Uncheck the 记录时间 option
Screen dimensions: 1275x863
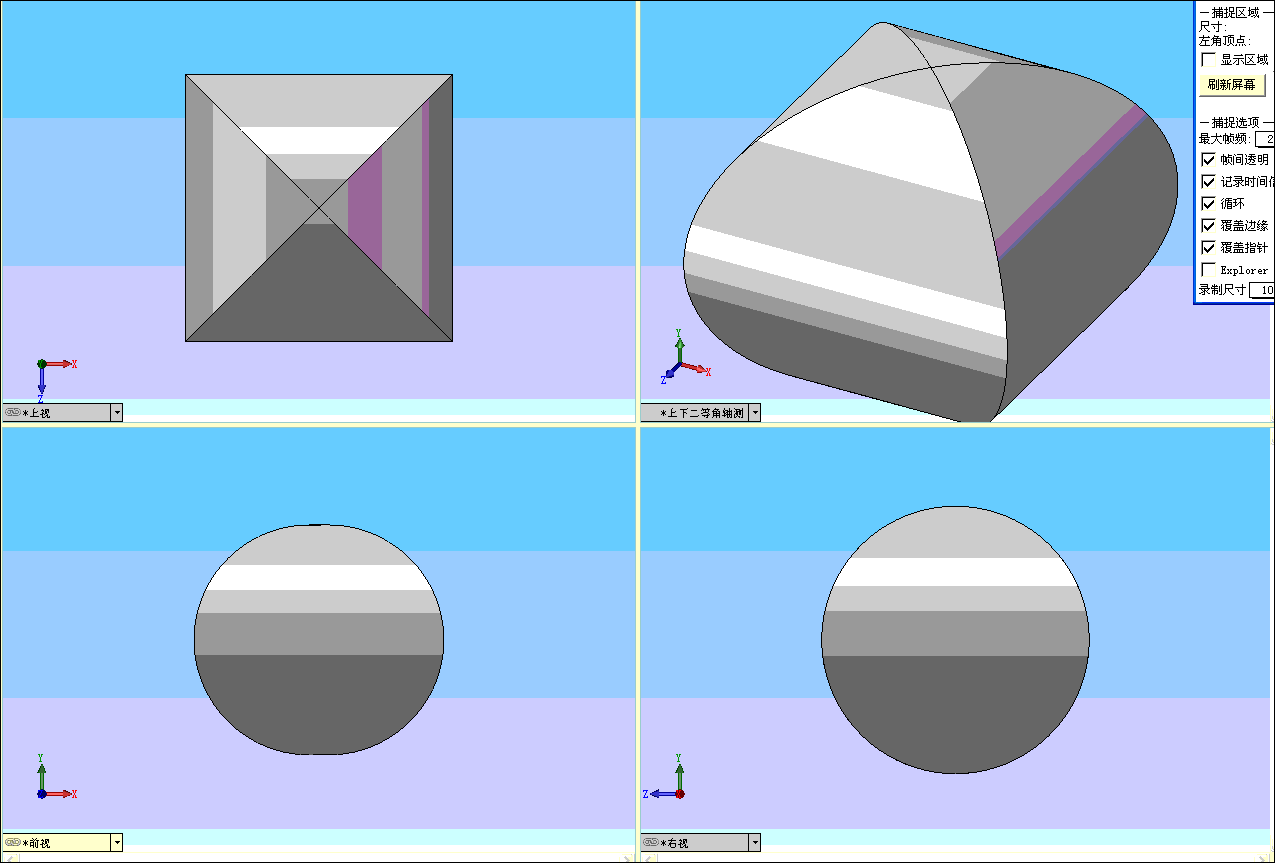(x=1208, y=181)
